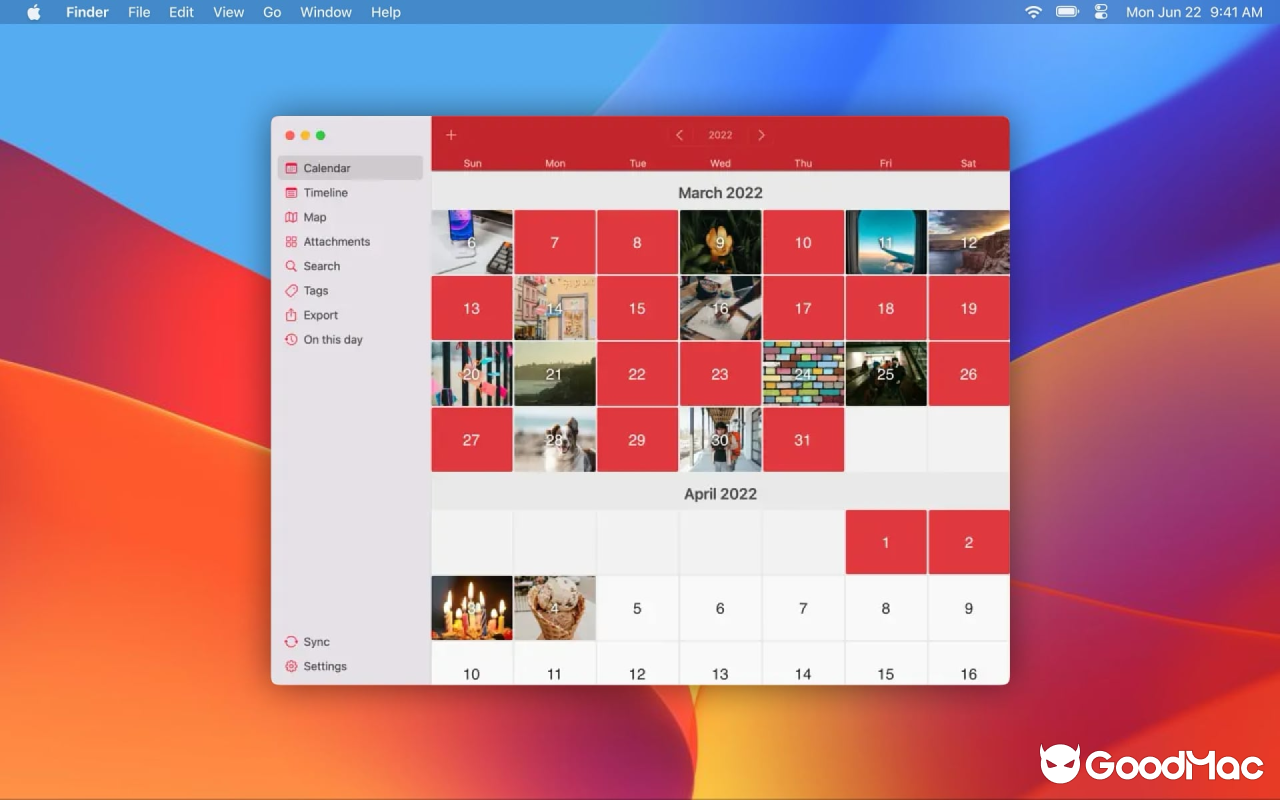Open the Help menu

(386, 12)
